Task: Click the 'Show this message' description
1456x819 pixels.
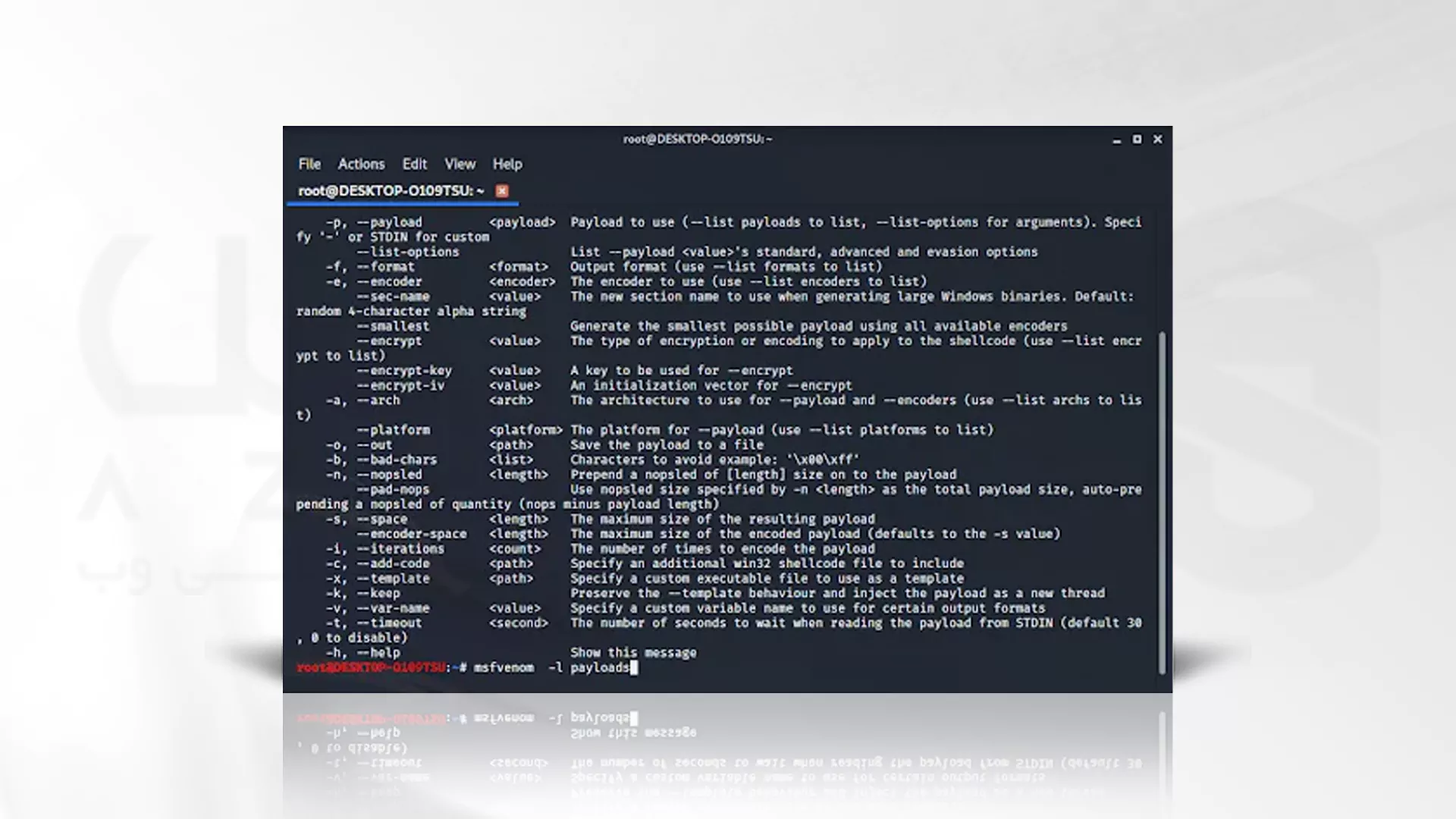Action: 633,653
